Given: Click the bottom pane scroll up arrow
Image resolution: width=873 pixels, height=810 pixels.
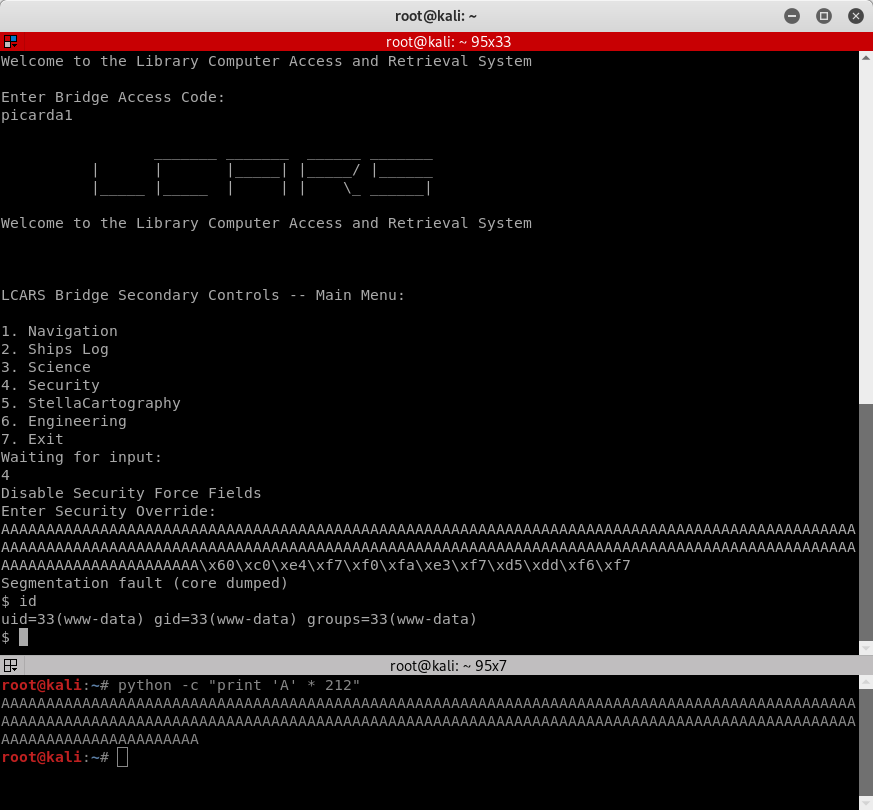Looking at the screenshot, I should click(x=866, y=681).
